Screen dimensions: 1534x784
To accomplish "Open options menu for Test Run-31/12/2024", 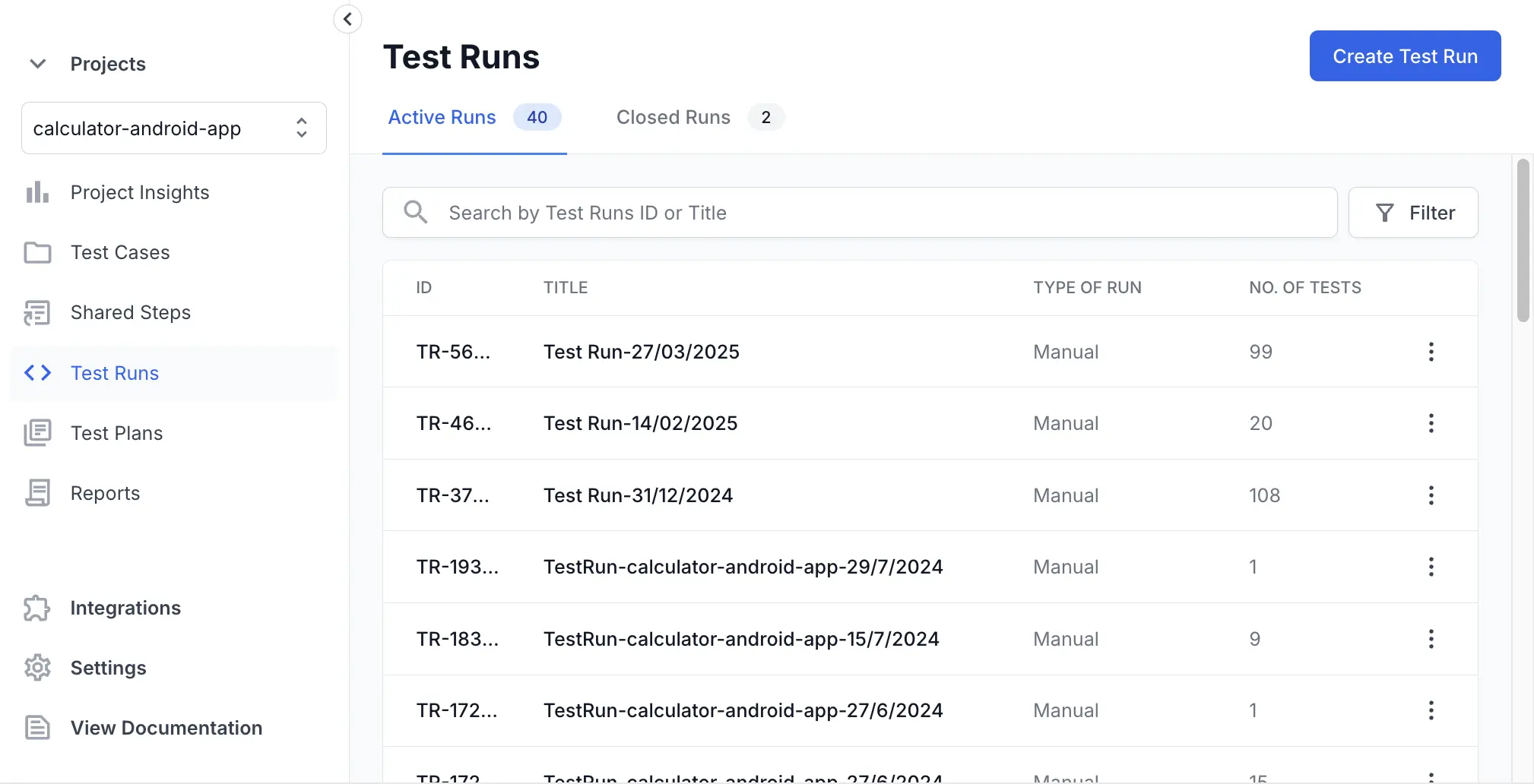I will (x=1431, y=495).
